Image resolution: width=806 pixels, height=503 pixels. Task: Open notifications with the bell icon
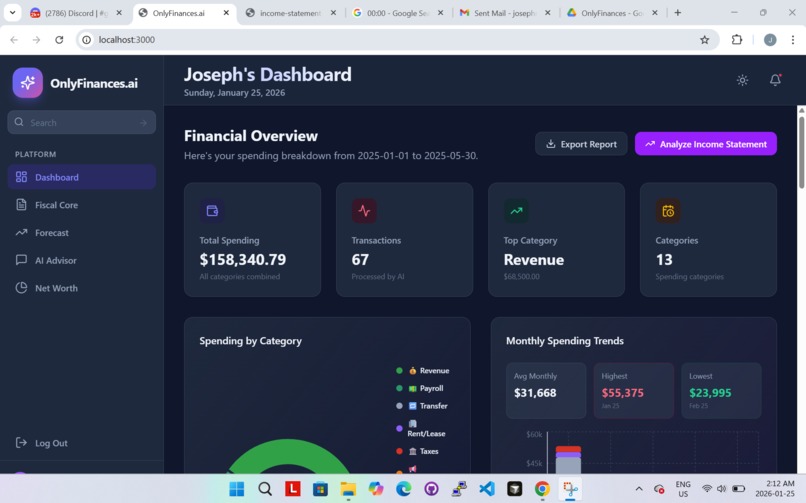pos(775,80)
